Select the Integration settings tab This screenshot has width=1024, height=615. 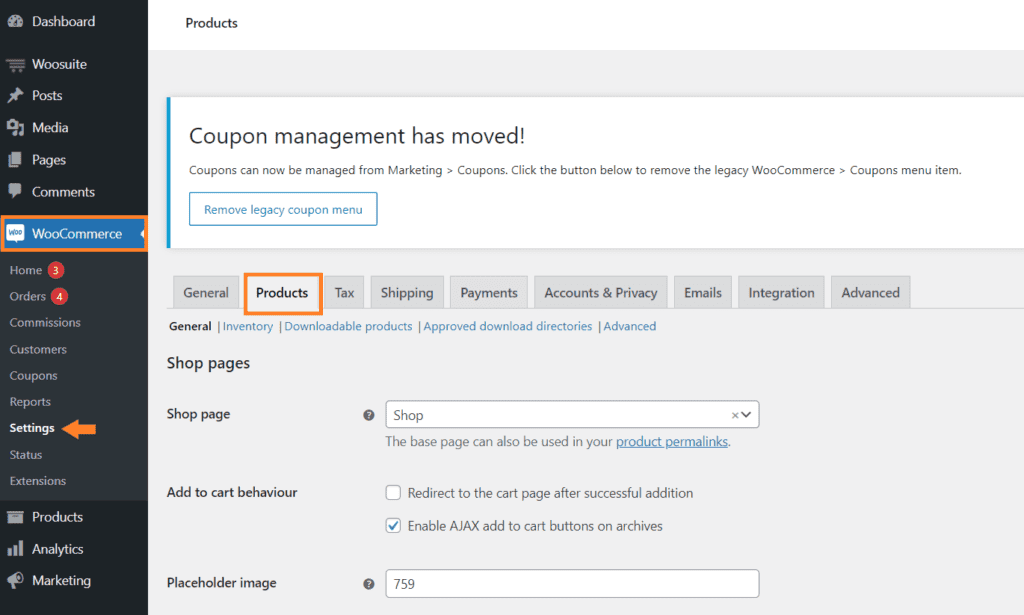tap(781, 292)
